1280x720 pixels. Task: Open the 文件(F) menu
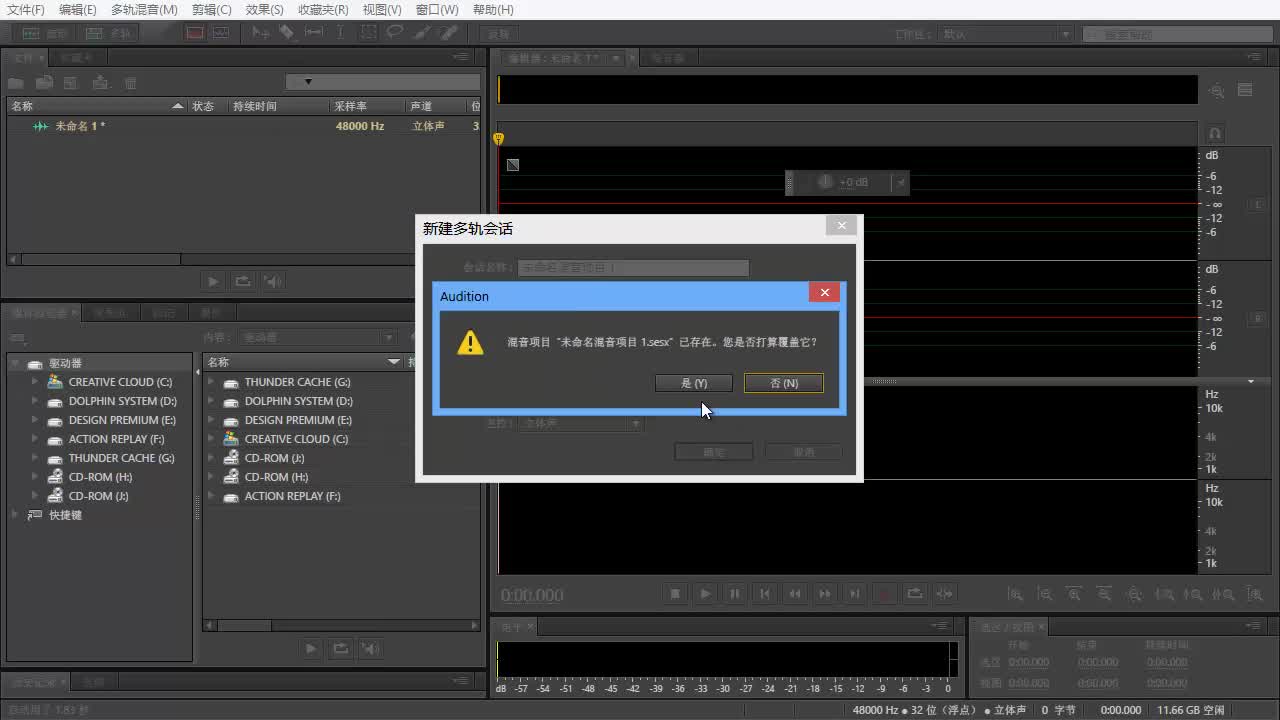(26, 9)
